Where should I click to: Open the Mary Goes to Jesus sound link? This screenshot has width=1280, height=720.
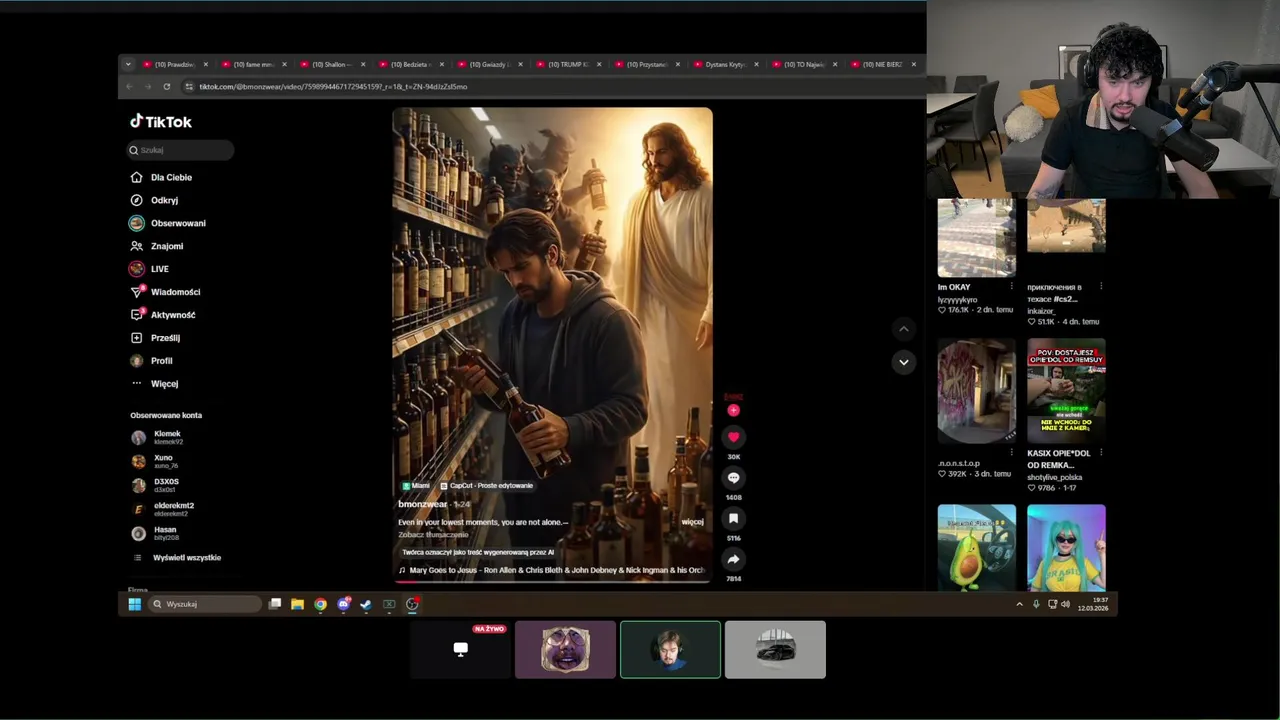pyautogui.click(x=551, y=570)
